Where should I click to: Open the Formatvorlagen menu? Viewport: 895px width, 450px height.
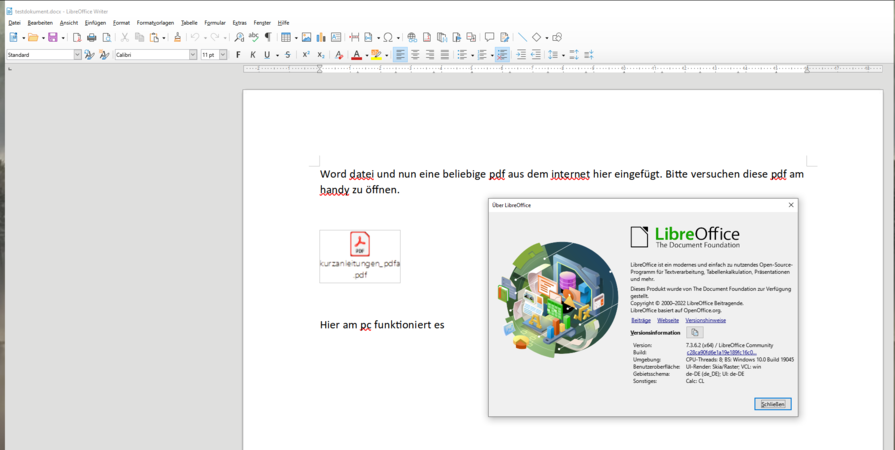tap(155, 23)
